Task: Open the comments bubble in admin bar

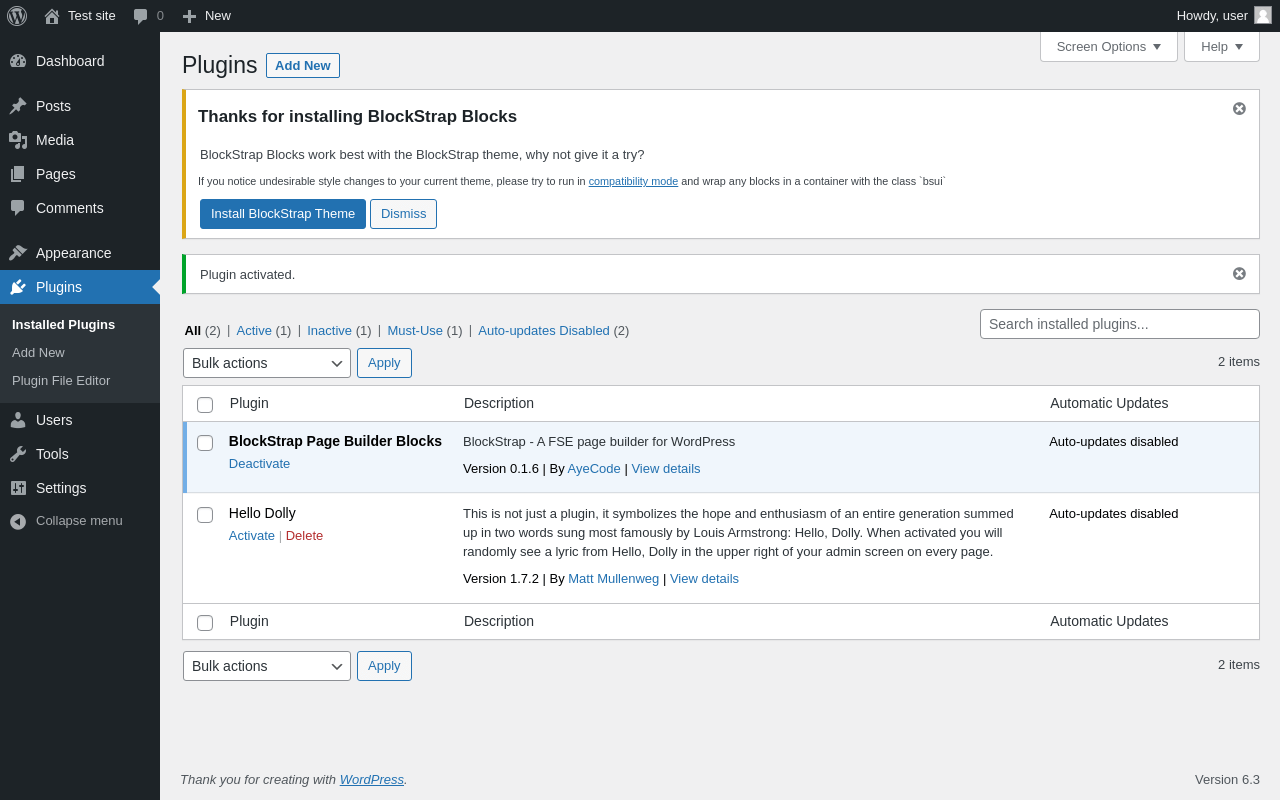Action: pos(141,16)
